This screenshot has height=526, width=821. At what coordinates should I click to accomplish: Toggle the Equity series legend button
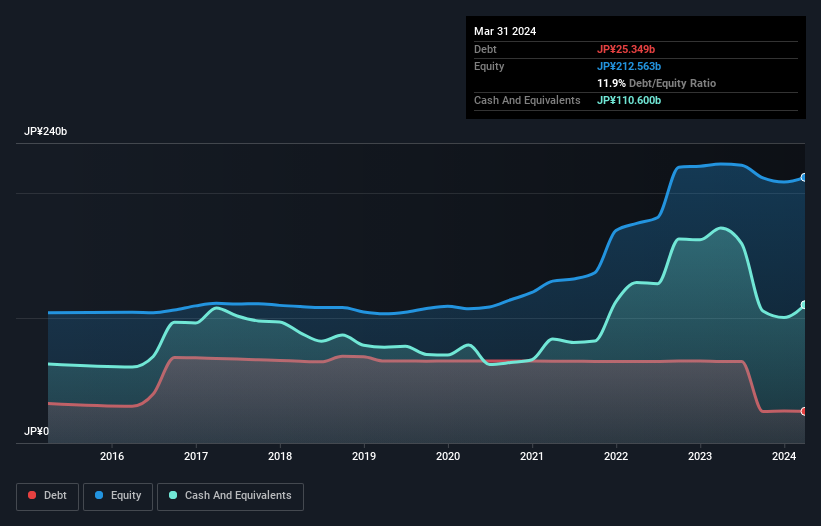(x=118, y=496)
